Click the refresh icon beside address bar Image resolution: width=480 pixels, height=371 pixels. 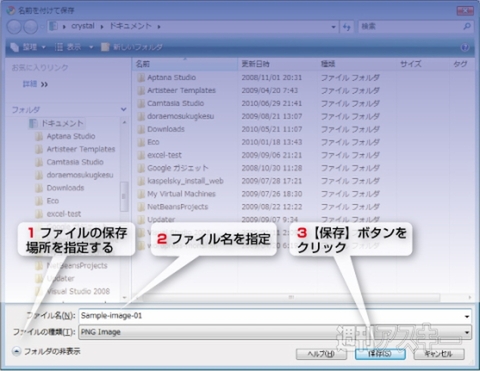coord(347,27)
